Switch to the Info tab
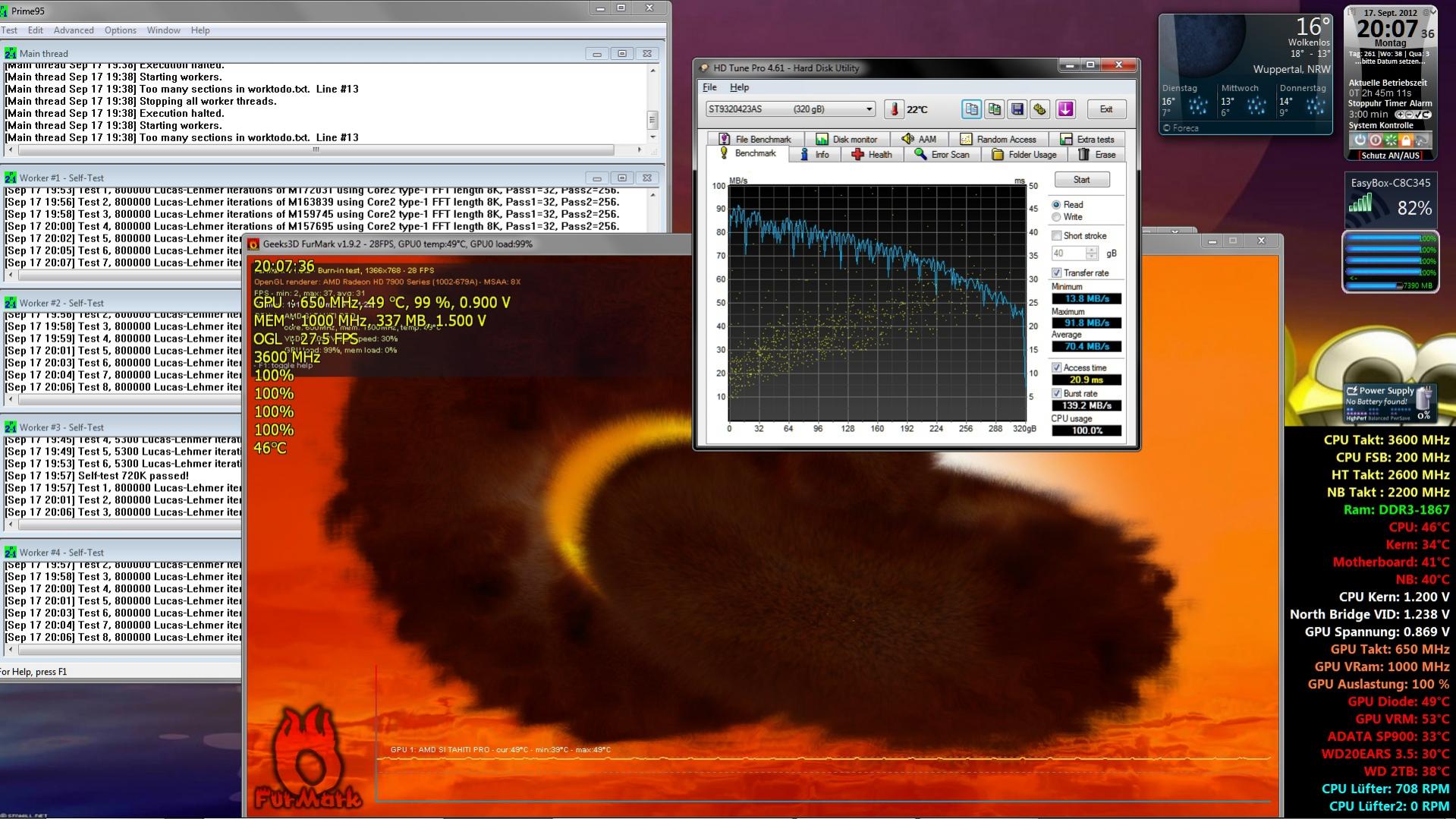1456x819 pixels. (x=814, y=155)
